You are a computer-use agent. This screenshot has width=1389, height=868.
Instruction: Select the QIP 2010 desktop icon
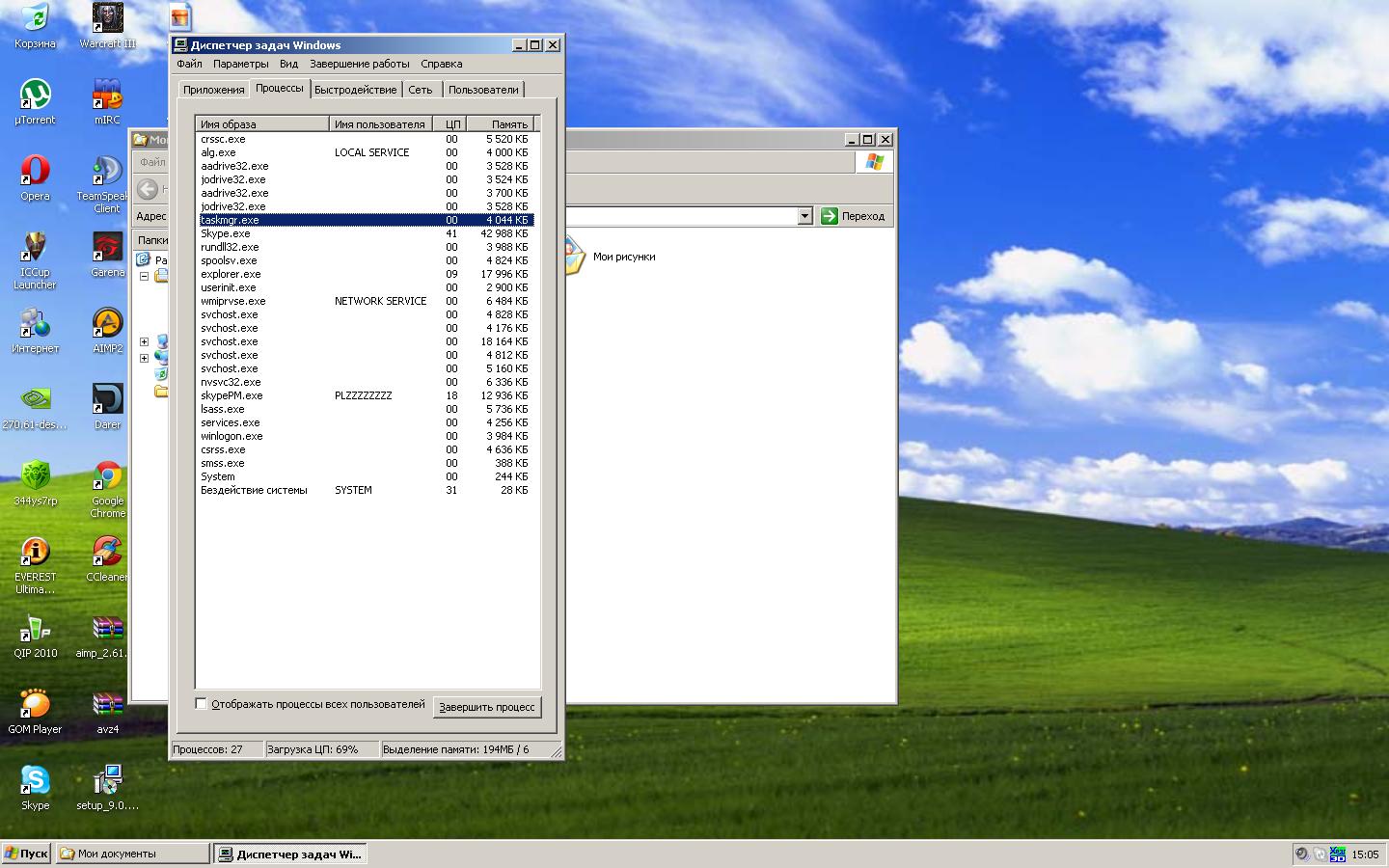[x=36, y=630]
